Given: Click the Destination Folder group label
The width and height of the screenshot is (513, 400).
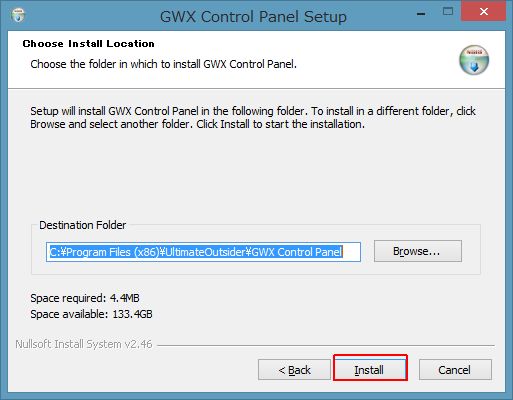Looking at the screenshot, I should 83,225.
